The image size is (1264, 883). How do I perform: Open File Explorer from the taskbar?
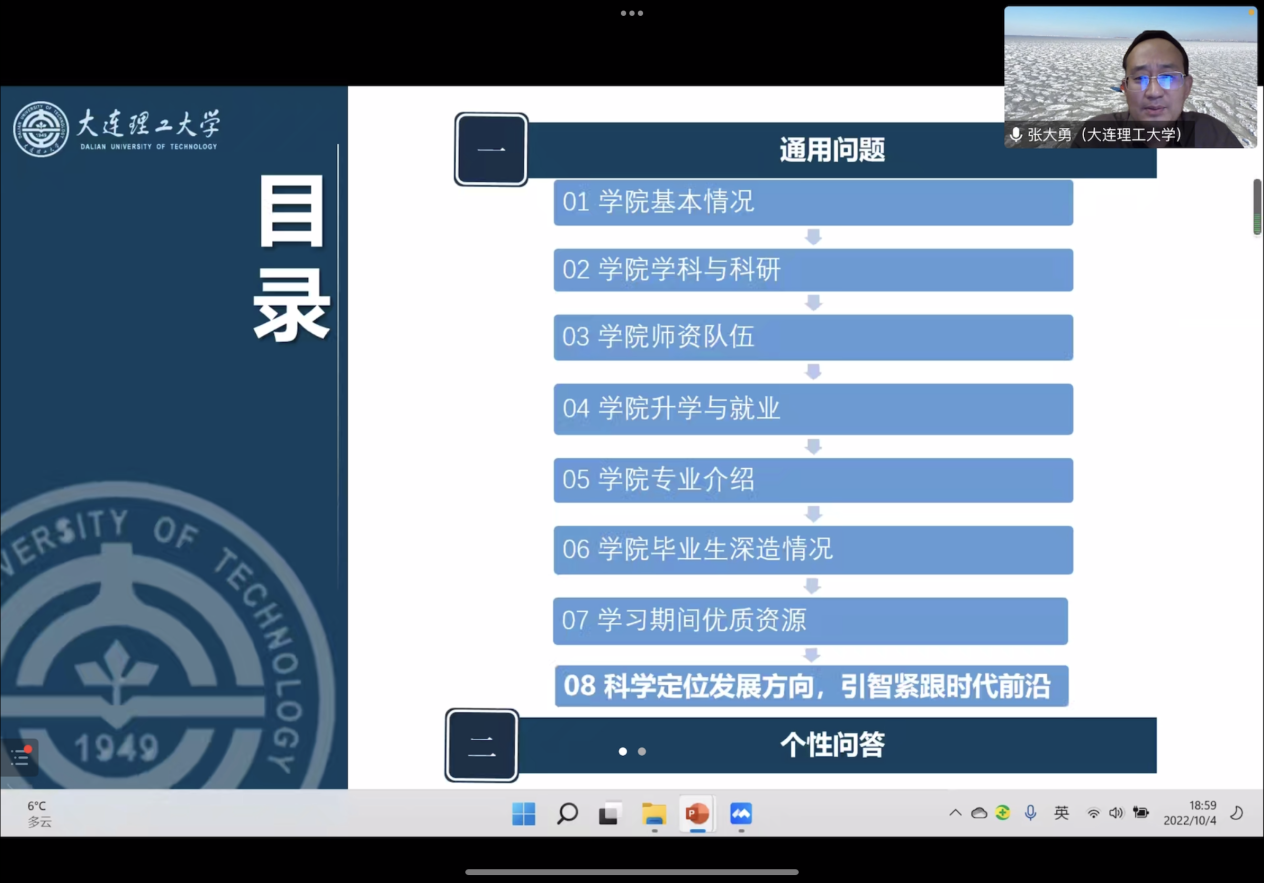click(654, 814)
